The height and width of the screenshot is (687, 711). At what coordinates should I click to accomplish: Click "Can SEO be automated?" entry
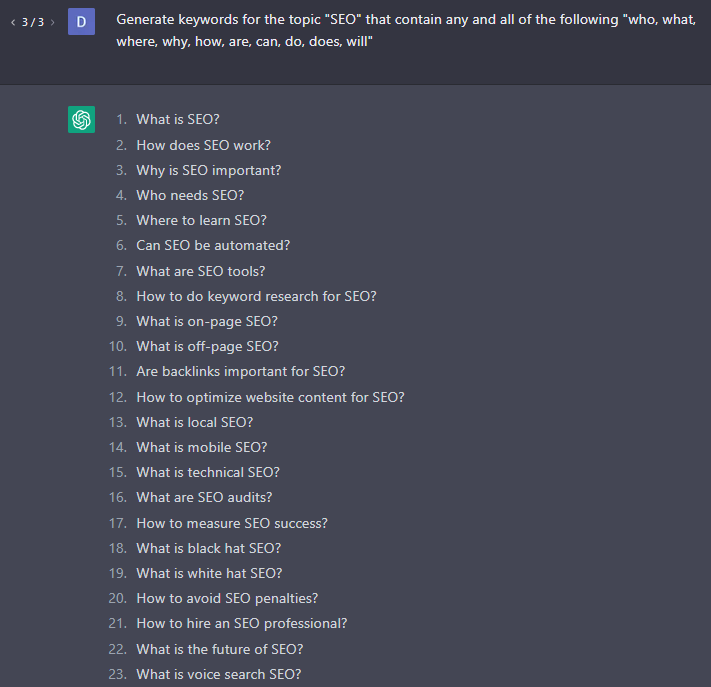(213, 245)
